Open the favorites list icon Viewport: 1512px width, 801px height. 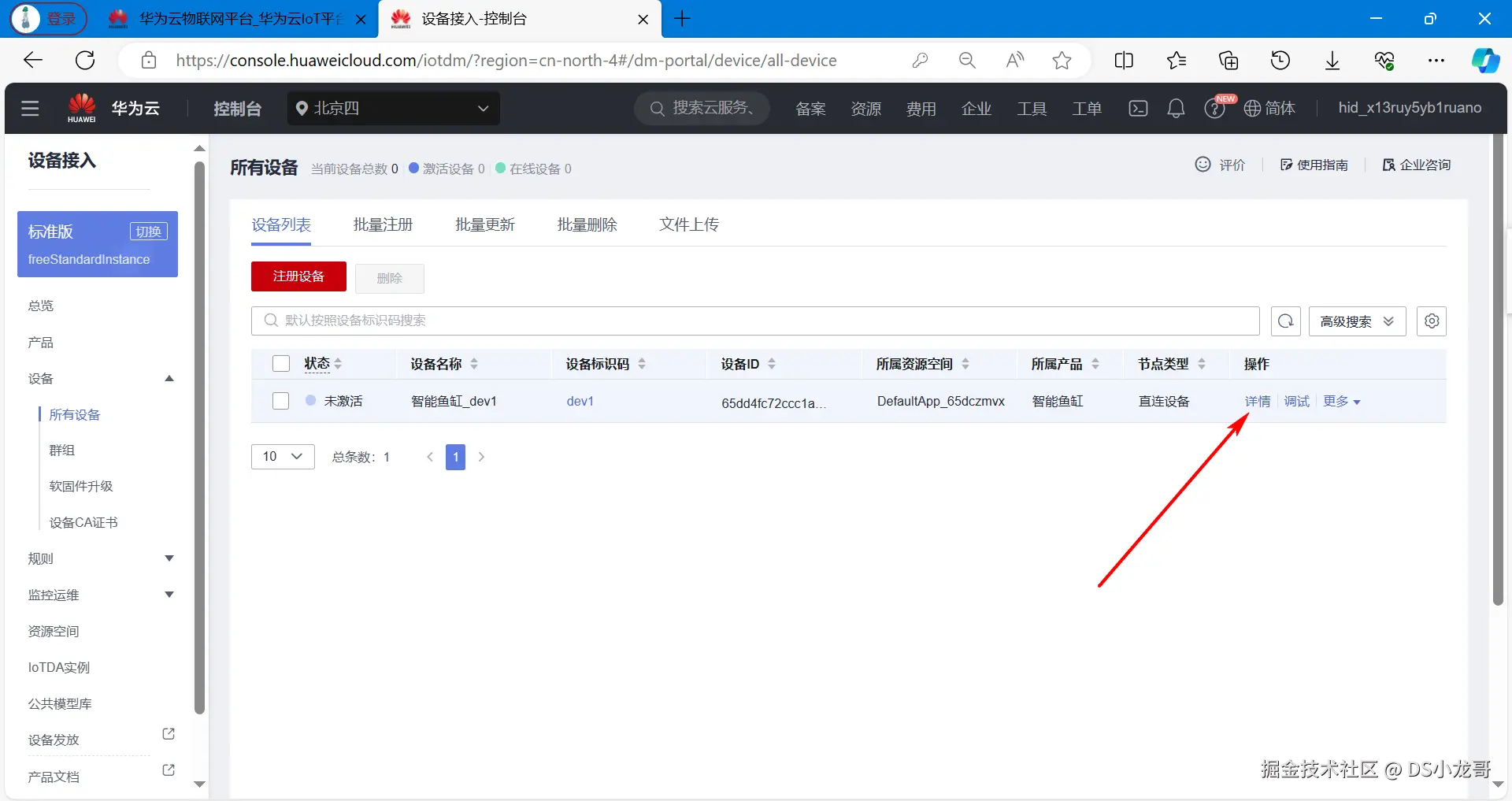[1177, 61]
